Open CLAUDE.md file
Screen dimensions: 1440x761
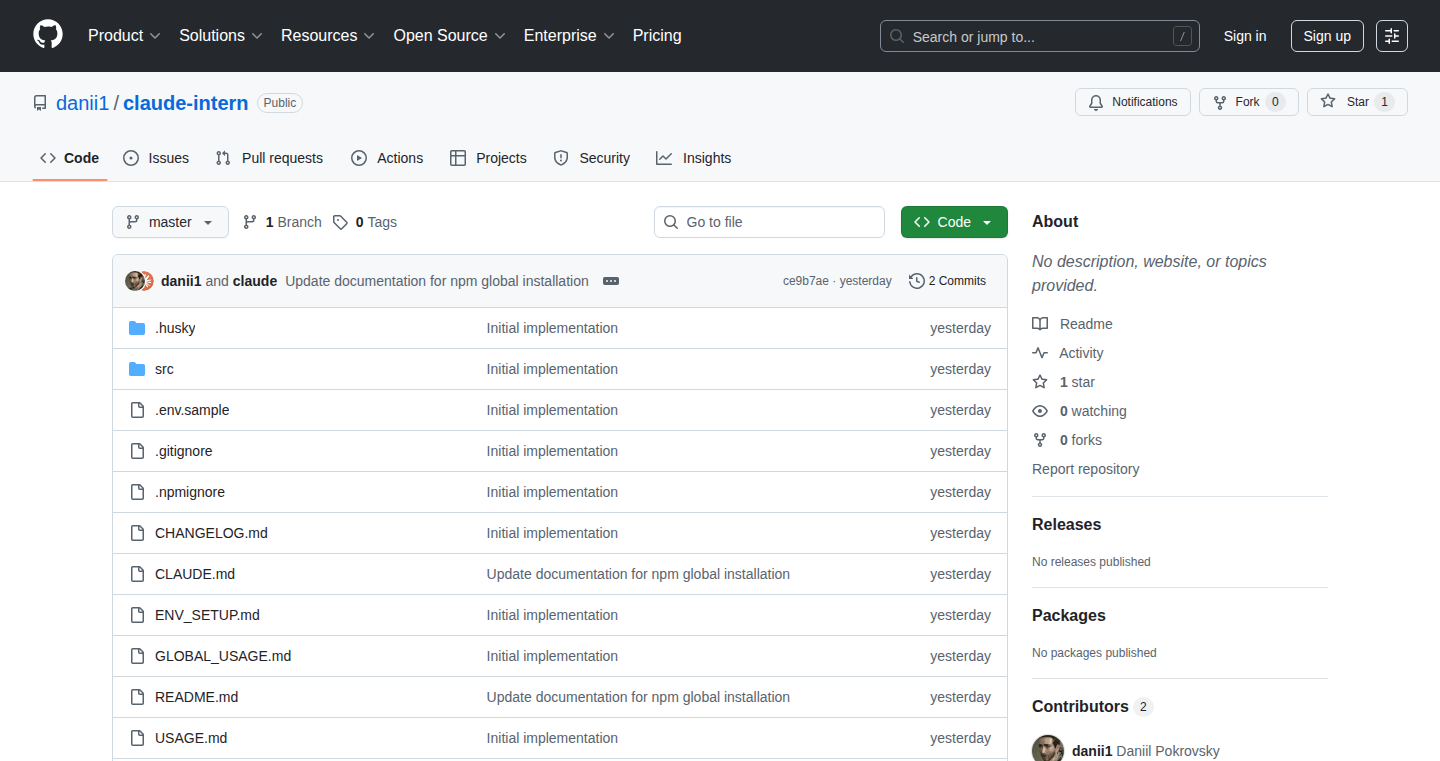pos(195,574)
